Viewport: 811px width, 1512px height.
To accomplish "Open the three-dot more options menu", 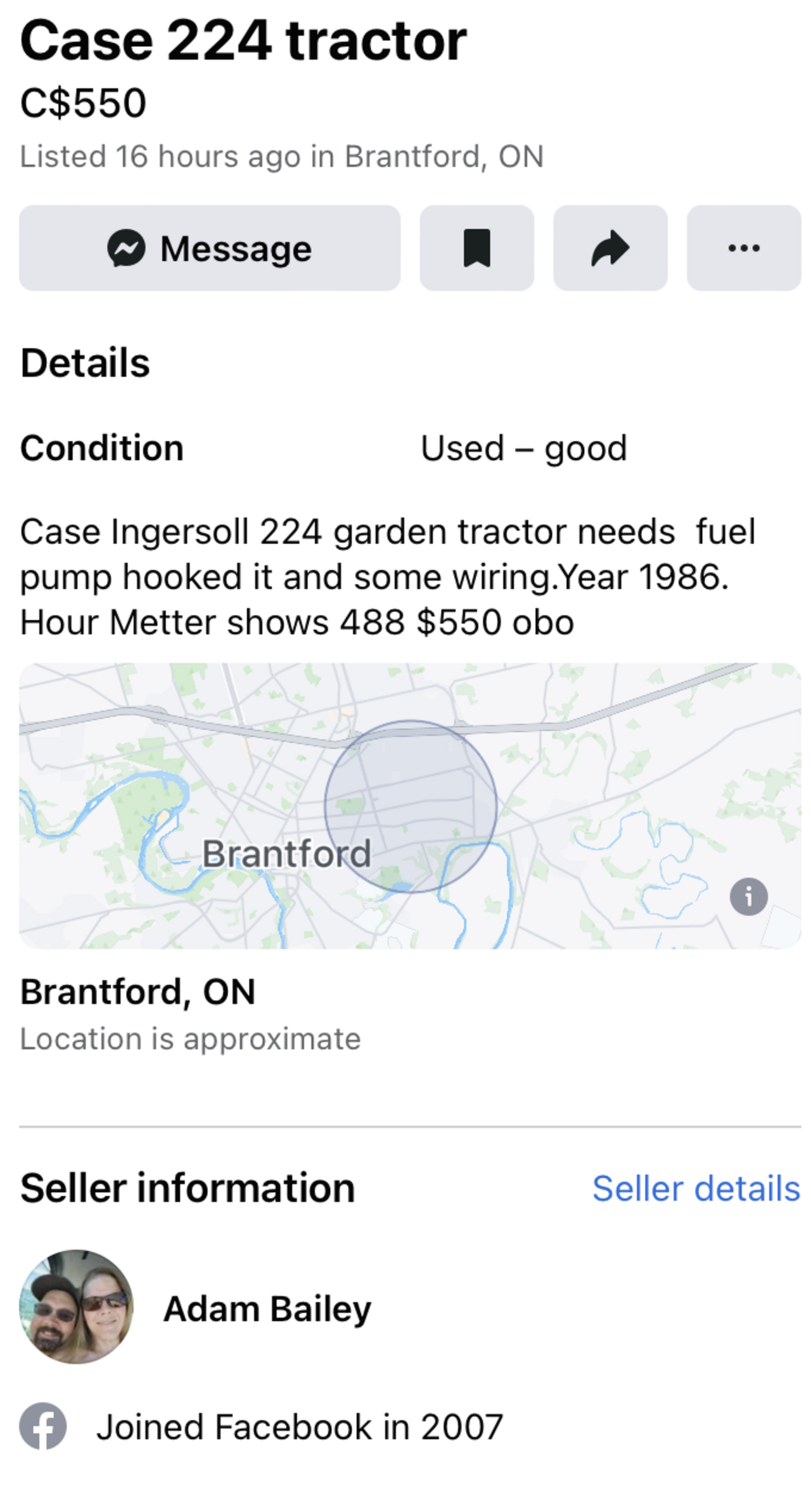I will click(744, 248).
